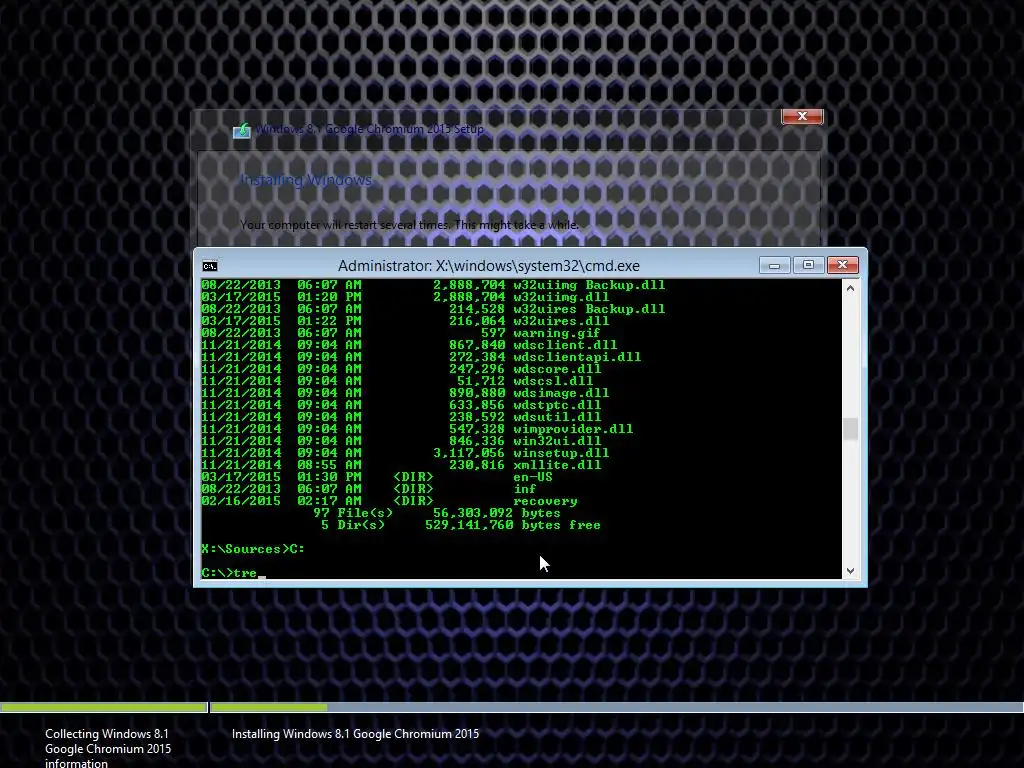This screenshot has height=768, width=1024.
Task: Click the Windows 8.1 Google Chromium Setup title
Action: coord(370,129)
